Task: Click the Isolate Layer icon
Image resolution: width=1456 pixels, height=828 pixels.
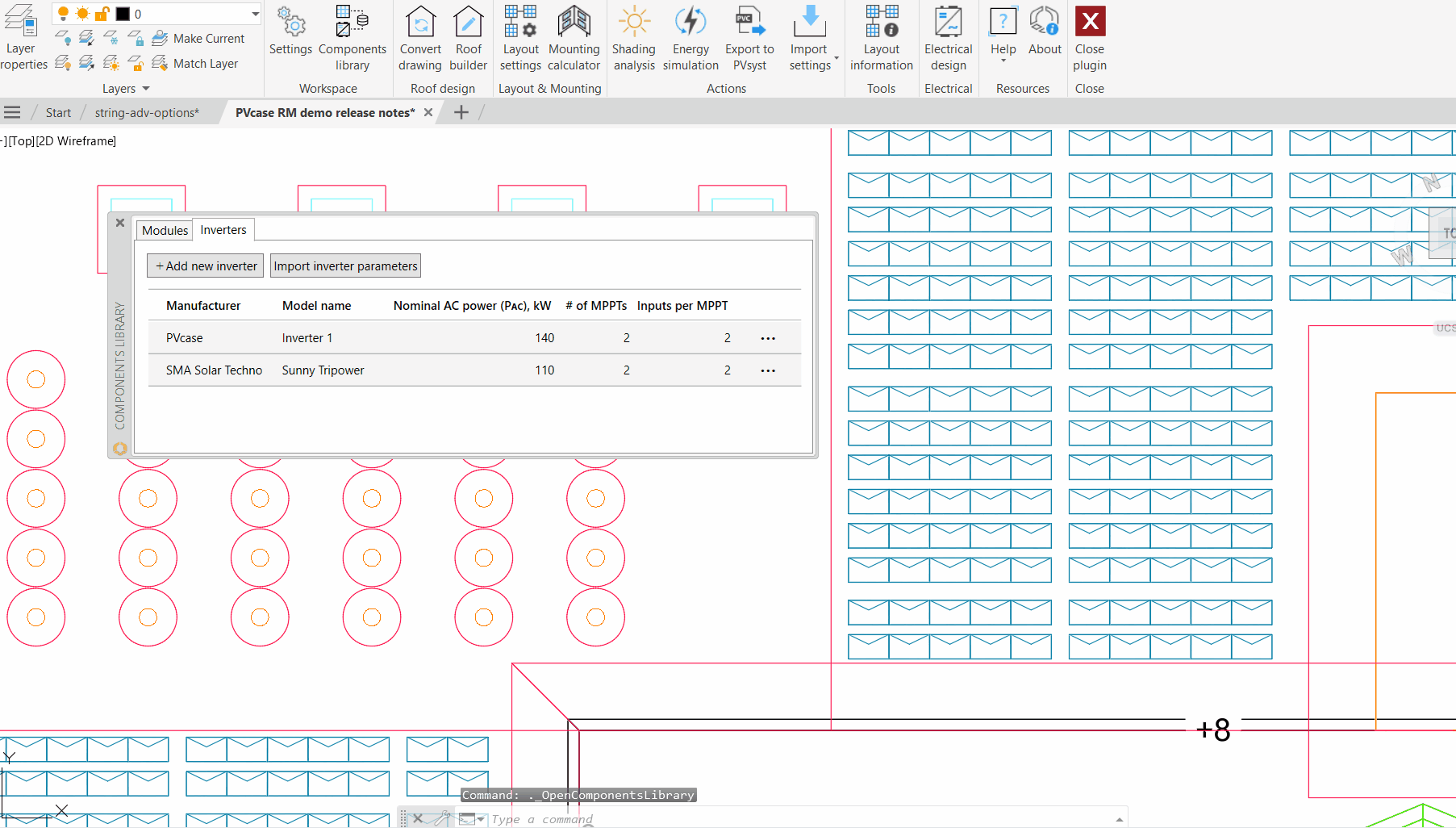Action: (87, 38)
